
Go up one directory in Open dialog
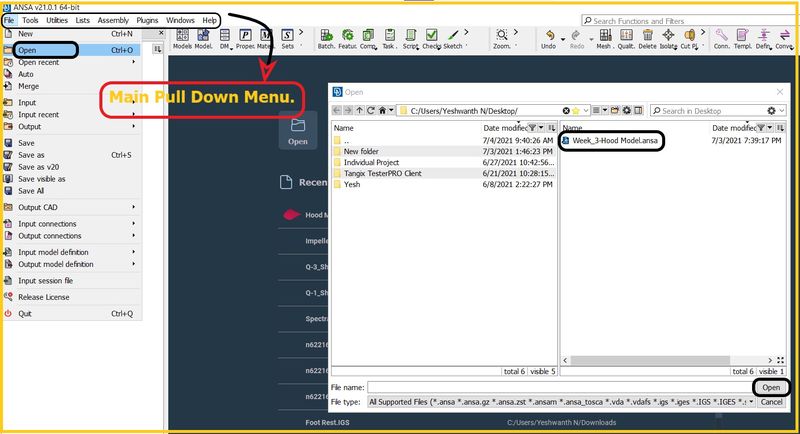(359, 111)
